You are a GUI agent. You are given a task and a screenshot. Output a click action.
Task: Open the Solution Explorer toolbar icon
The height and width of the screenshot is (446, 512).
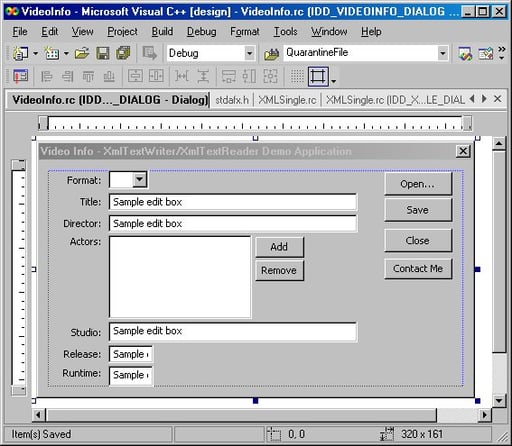(x=465, y=53)
